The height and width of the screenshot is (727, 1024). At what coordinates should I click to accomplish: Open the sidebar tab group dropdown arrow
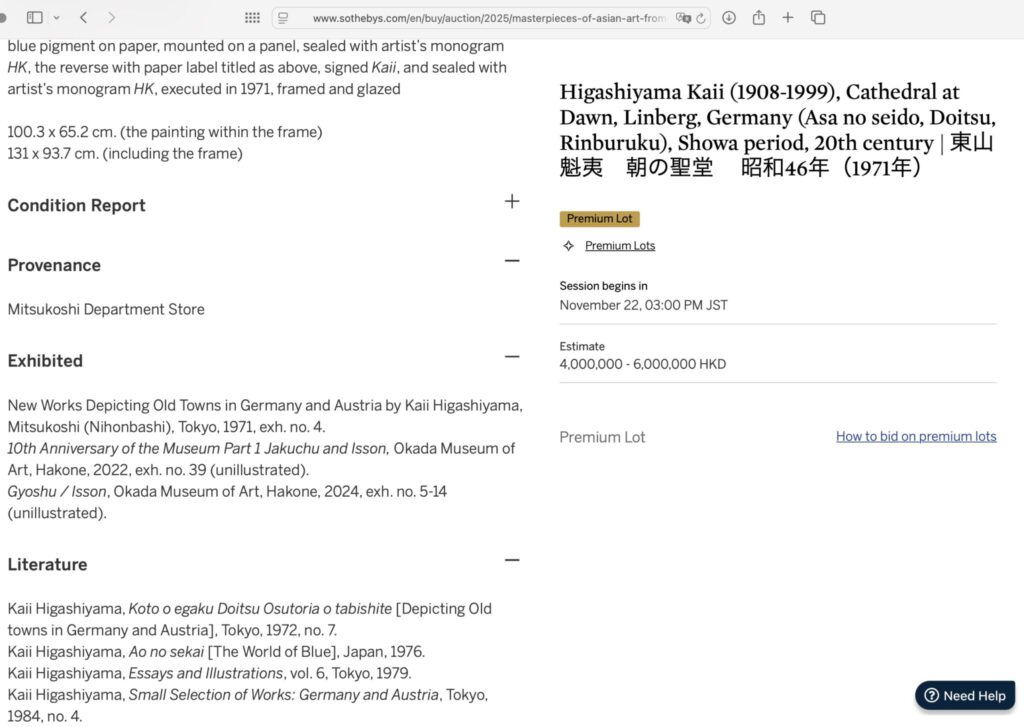(x=56, y=17)
